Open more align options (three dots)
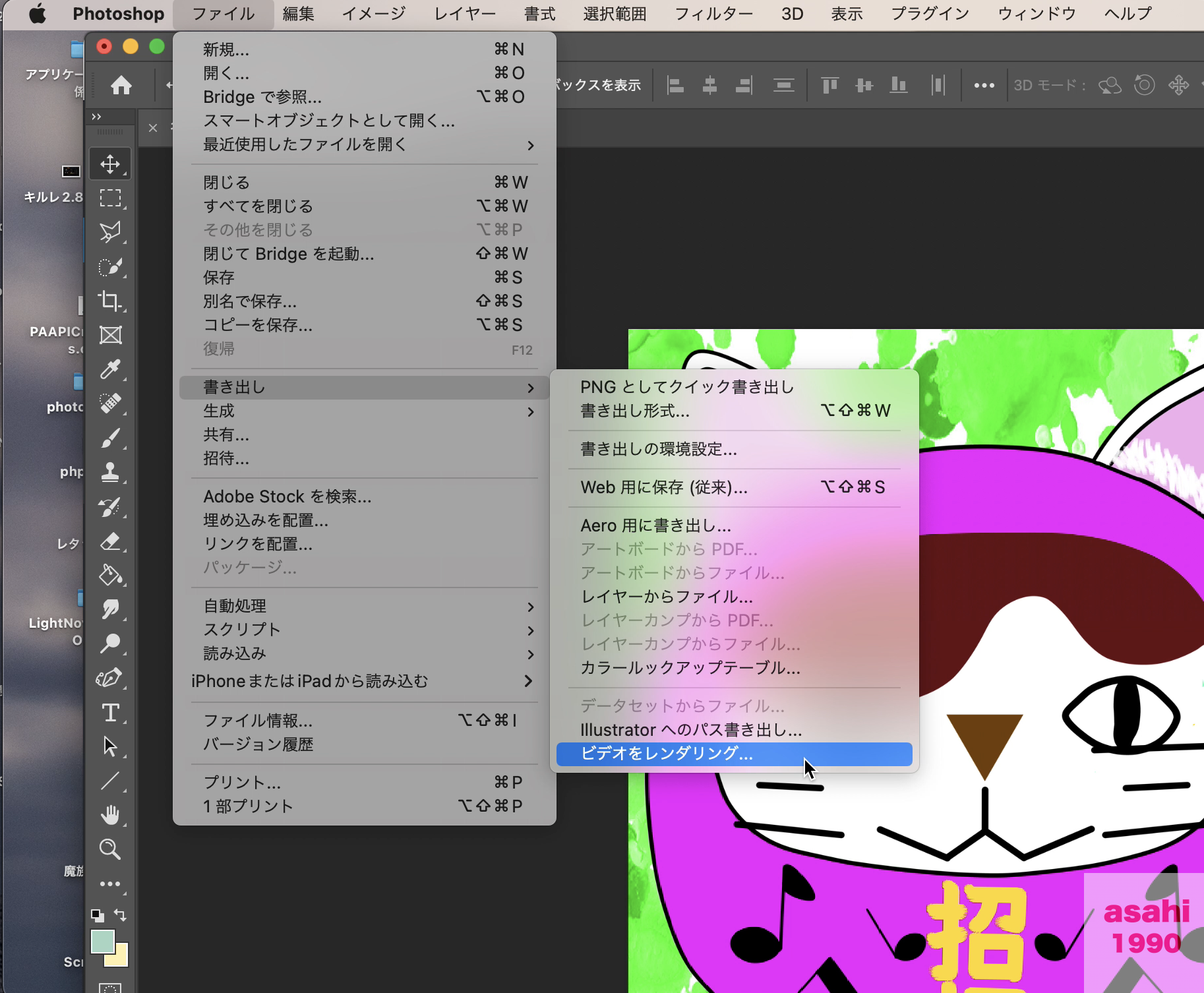This screenshot has height=993, width=1204. pyautogui.click(x=984, y=85)
